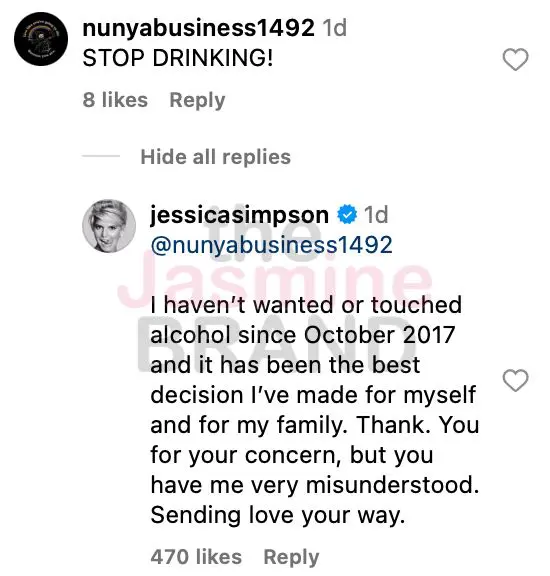Like the STOP DRINKING! comment with heart
The height and width of the screenshot is (576, 550).
click(515, 59)
